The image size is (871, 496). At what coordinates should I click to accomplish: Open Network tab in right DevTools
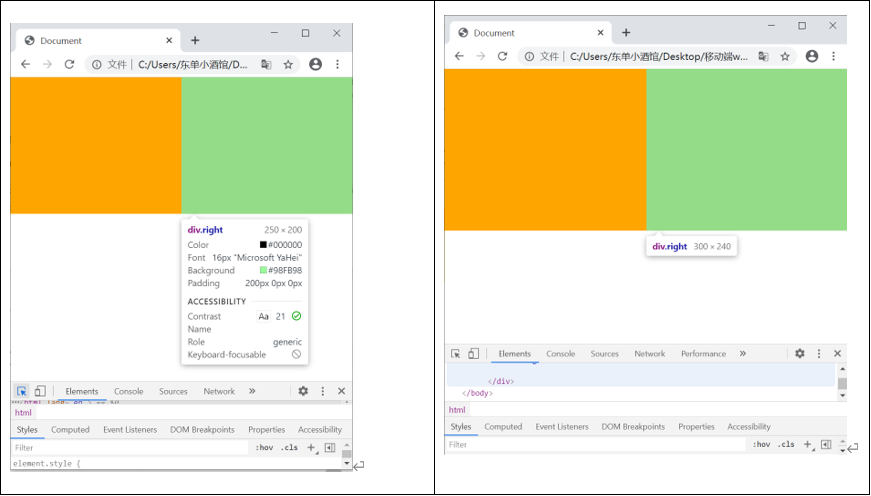pos(649,354)
